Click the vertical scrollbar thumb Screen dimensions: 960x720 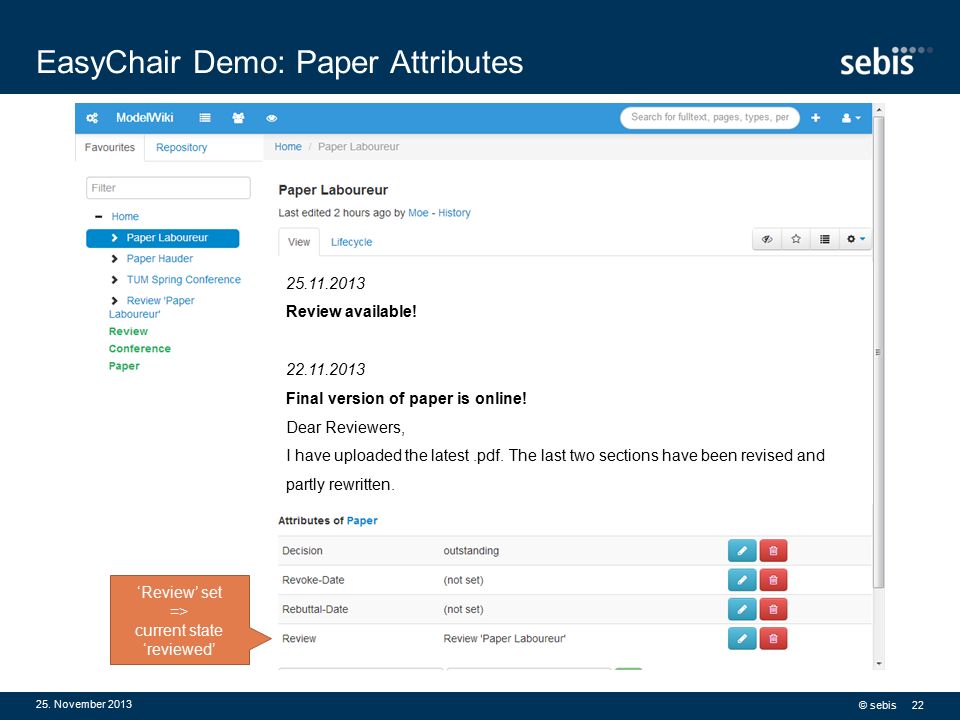[x=879, y=352]
